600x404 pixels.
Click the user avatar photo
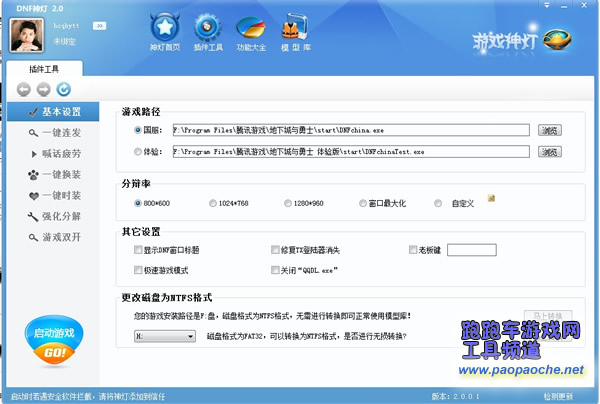coord(26,35)
